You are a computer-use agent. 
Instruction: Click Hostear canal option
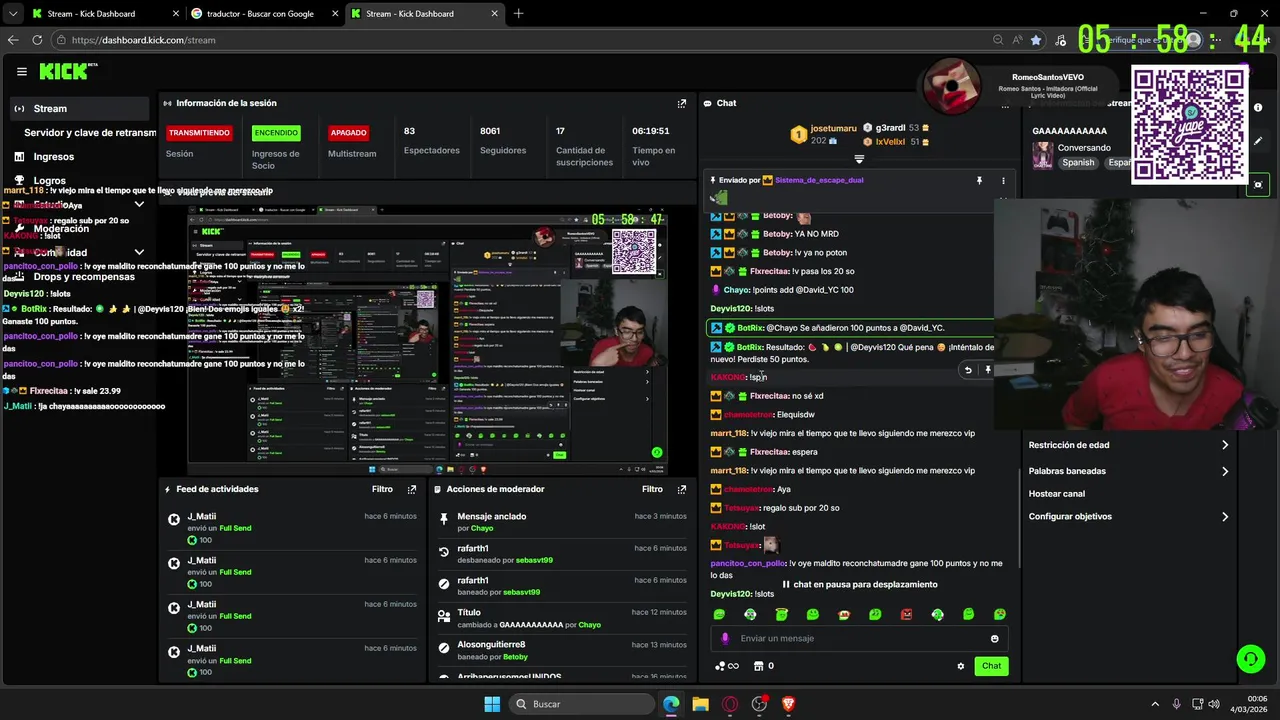click(x=1056, y=494)
